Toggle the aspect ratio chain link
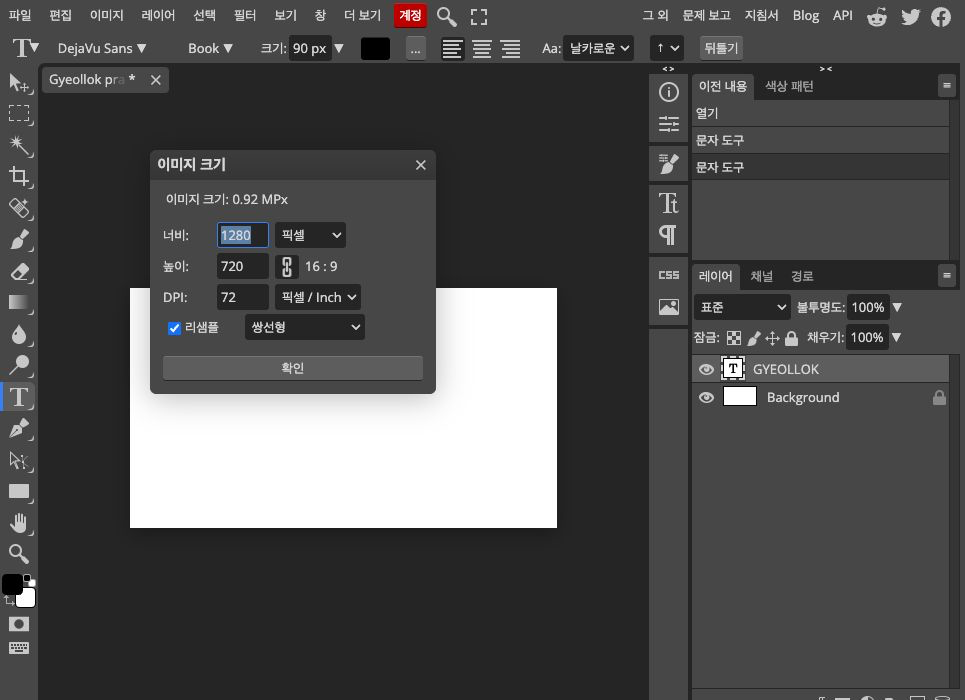Image resolution: width=965 pixels, height=700 pixels. [x=287, y=267]
